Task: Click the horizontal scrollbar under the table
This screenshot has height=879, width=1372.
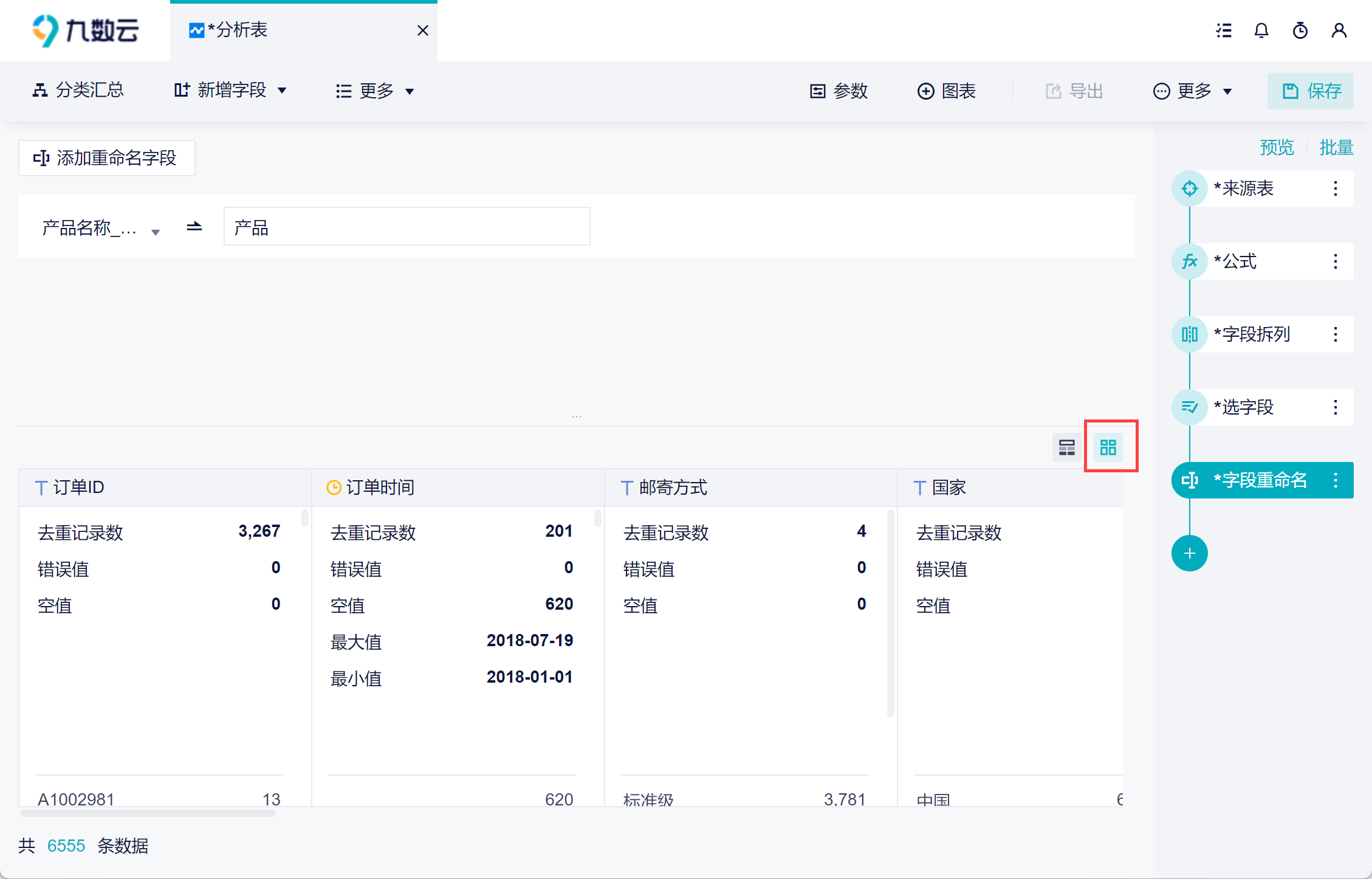Action: point(148,813)
